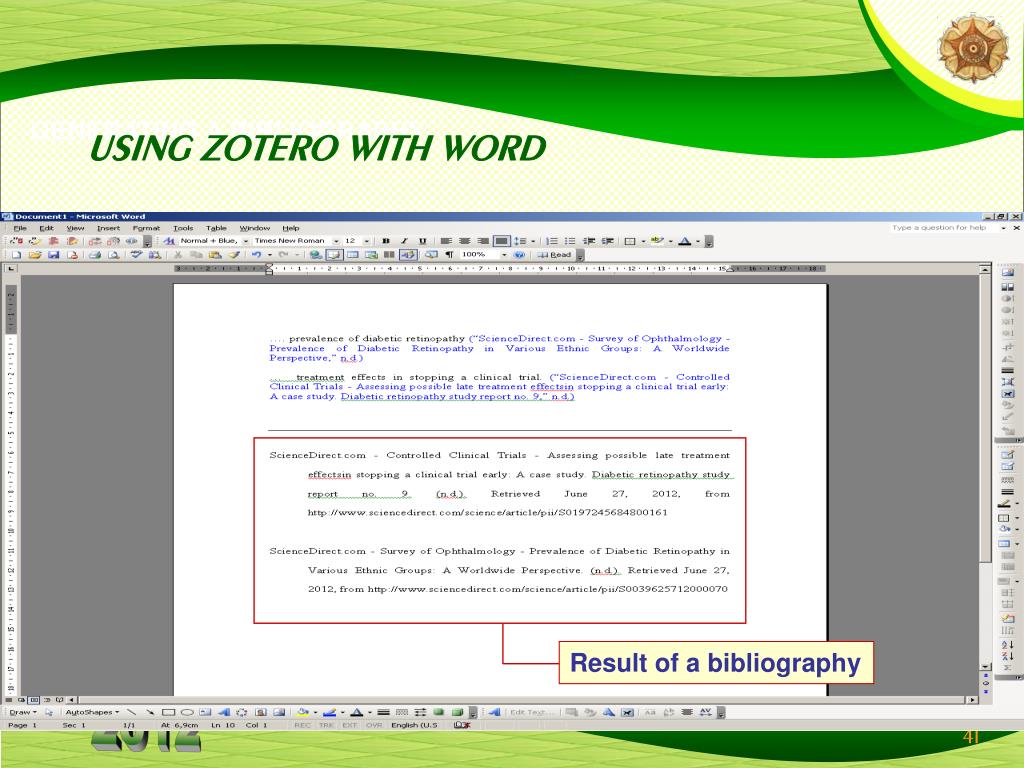Align text left using the toolbar icon

(x=445, y=241)
